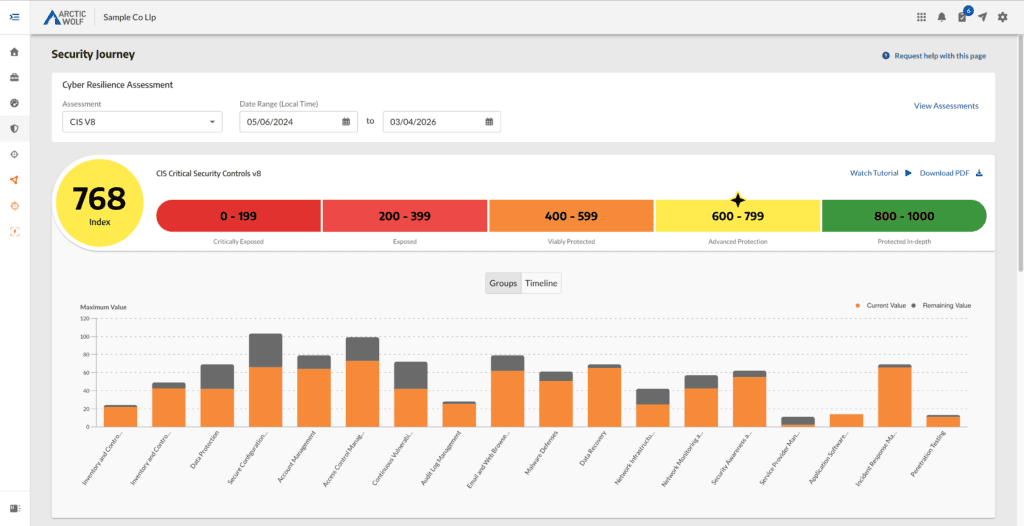Click Request help with this page
Image resolution: width=1024 pixels, height=526 pixels.
click(x=934, y=56)
